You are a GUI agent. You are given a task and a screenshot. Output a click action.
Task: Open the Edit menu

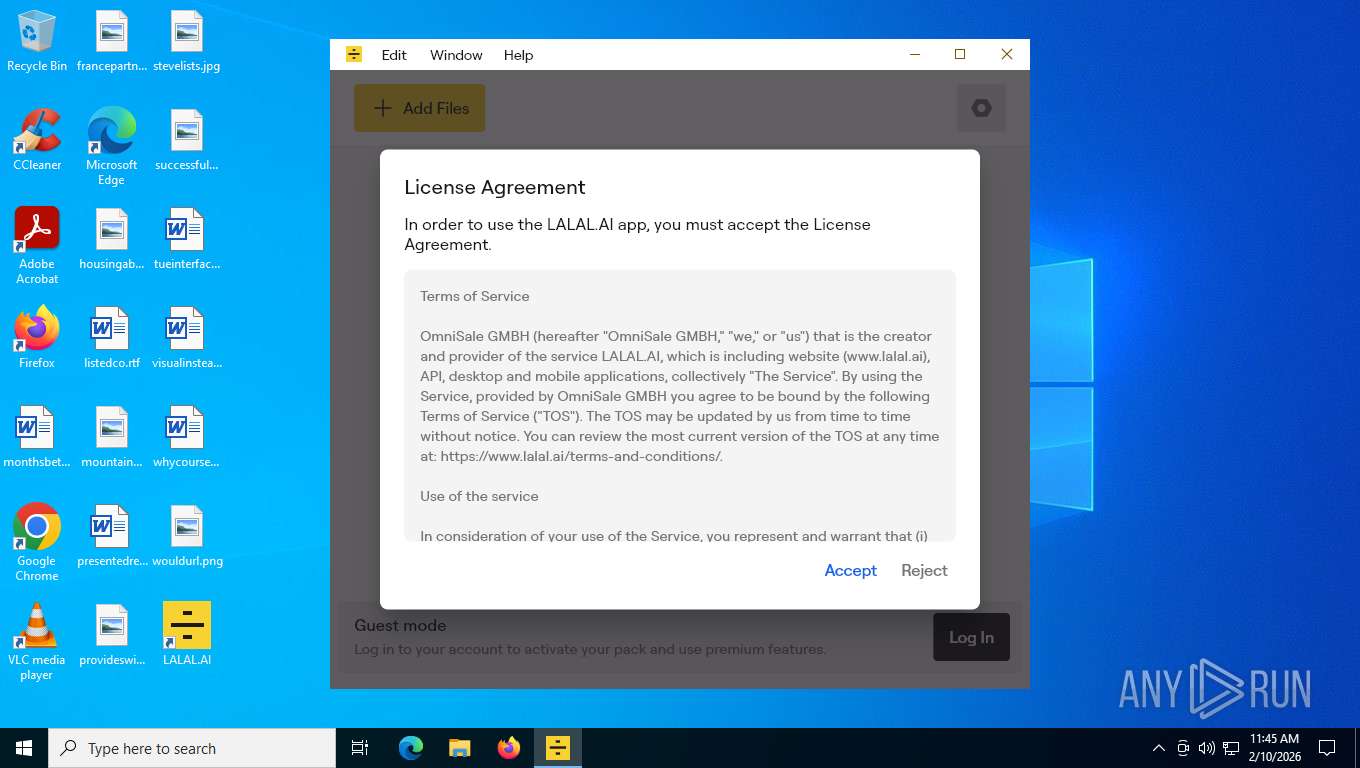[x=394, y=55]
